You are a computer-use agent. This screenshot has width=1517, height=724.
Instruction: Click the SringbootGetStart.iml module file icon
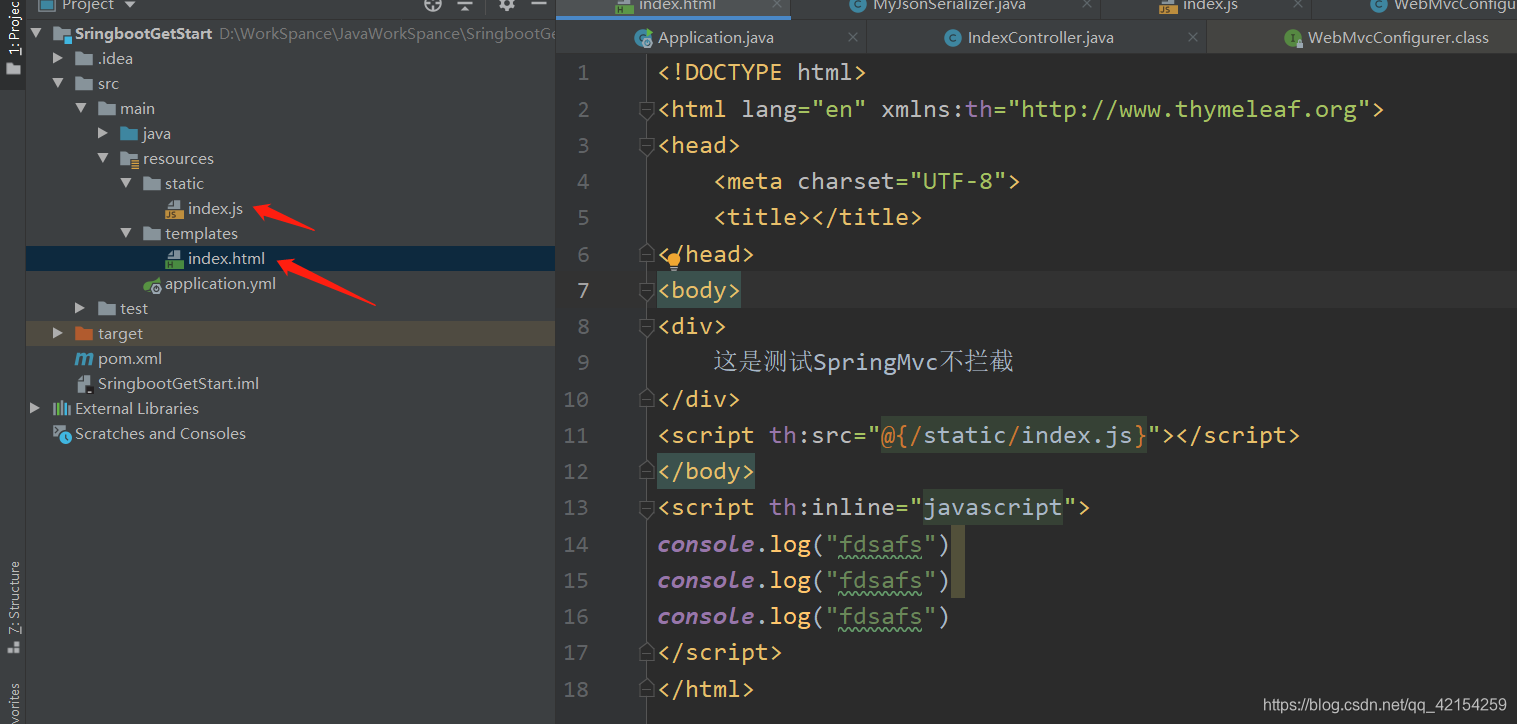85,384
